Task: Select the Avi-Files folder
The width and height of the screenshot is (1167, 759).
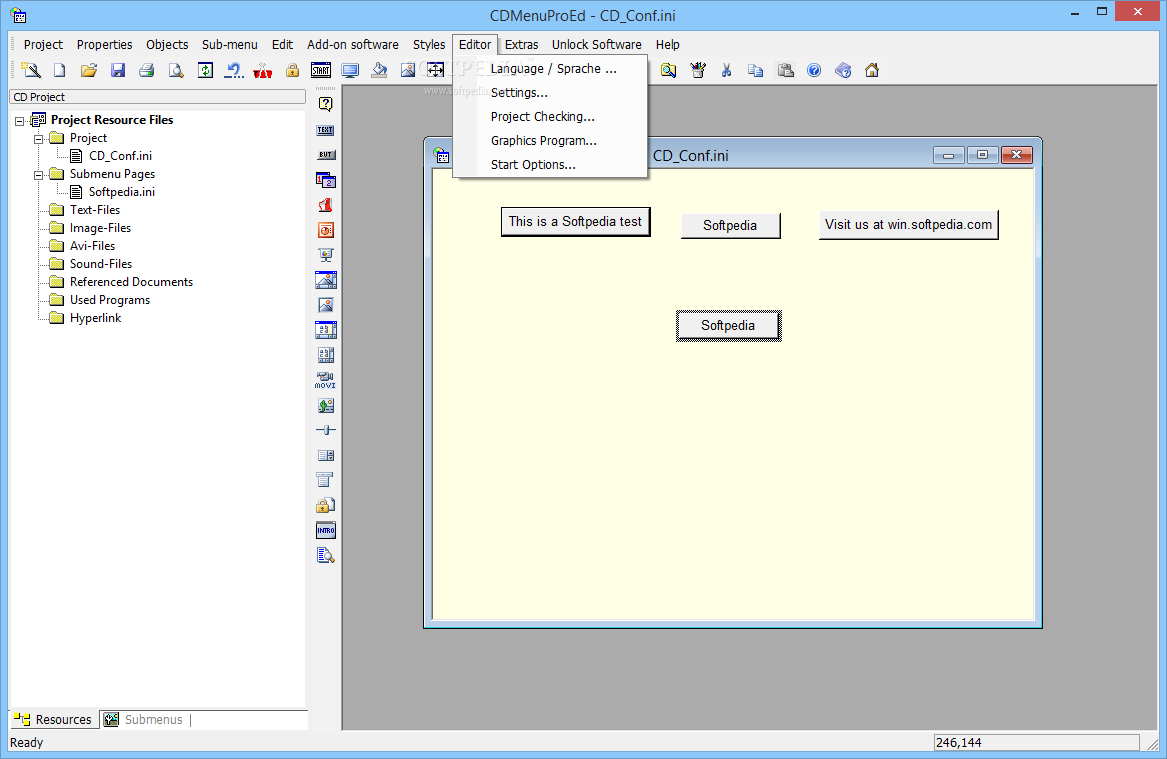Action: tap(92, 246)
